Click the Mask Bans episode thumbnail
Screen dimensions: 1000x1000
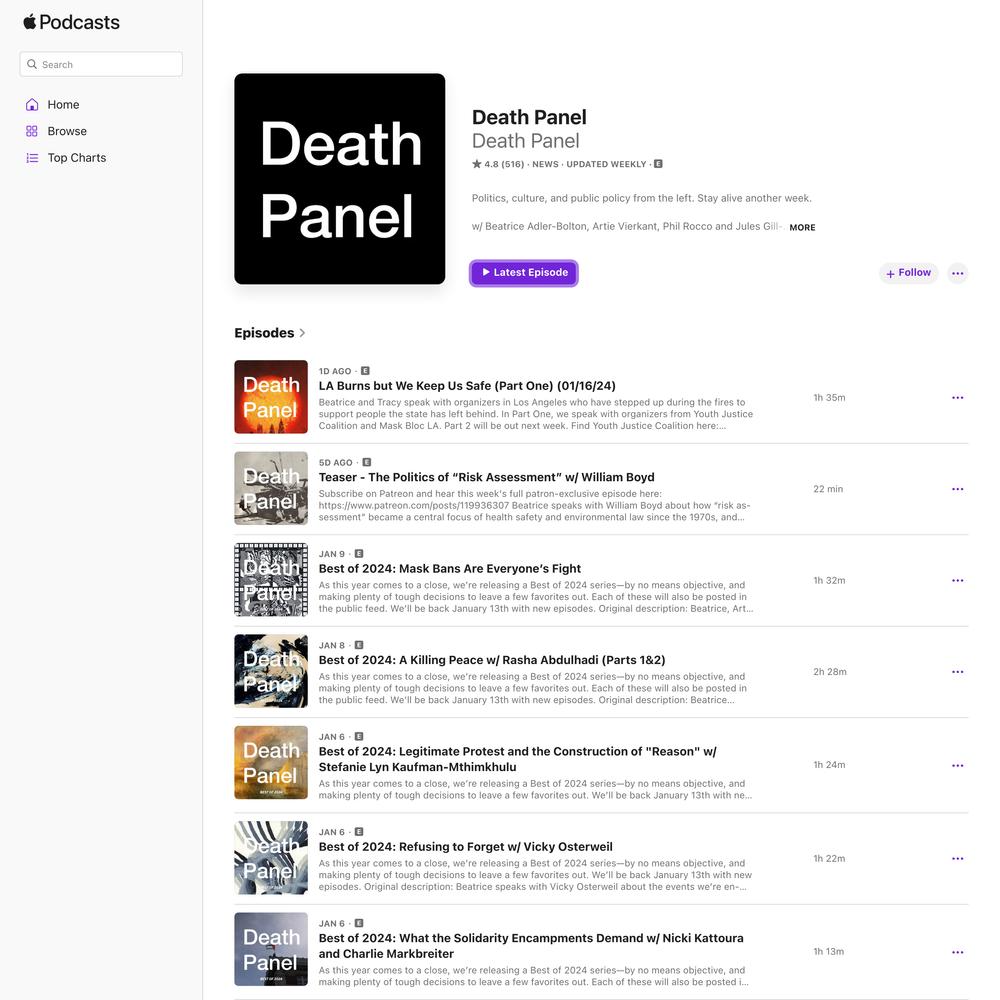271,580
